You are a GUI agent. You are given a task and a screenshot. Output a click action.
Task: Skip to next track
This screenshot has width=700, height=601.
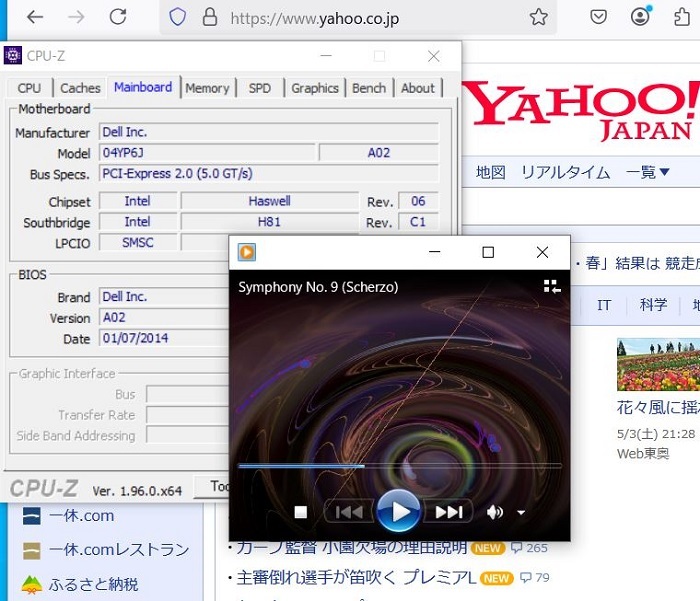[x=449, y=512]
